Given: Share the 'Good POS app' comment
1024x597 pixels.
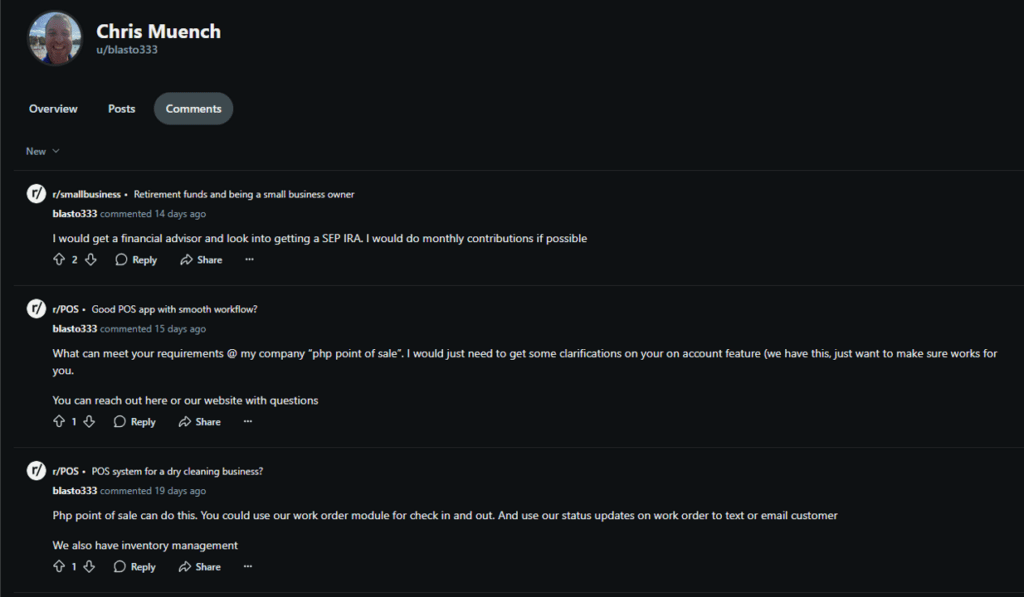Looking at the screenshot, I should 200,422.
